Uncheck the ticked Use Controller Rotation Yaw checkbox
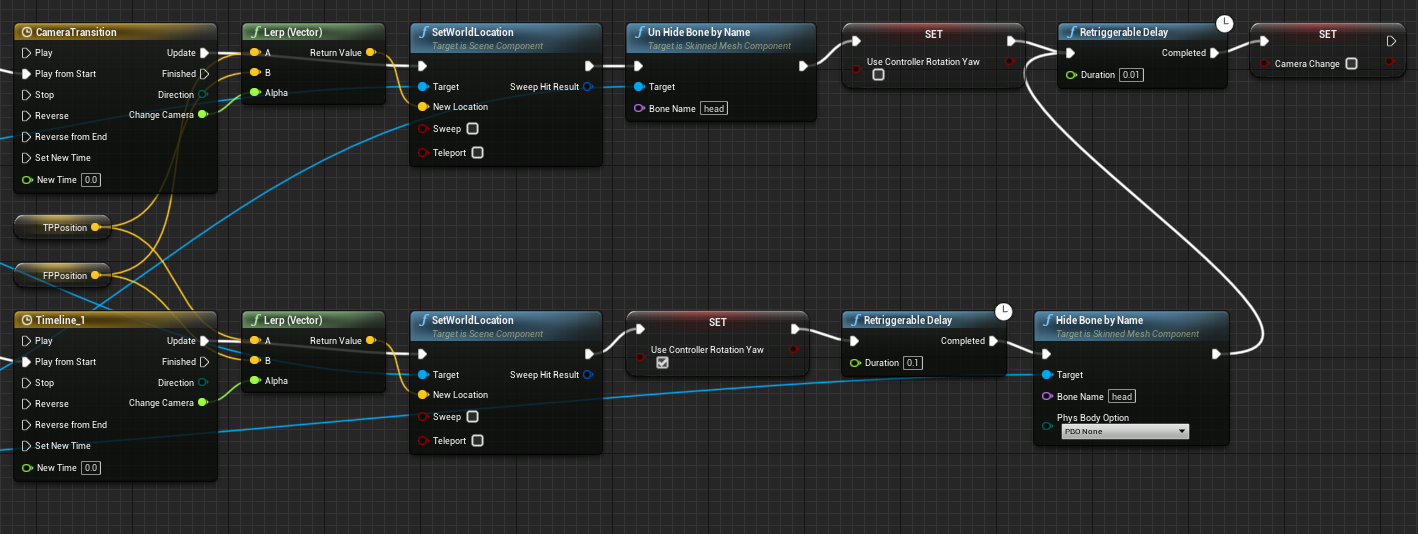The height and width of the screenshot is (534, 1418). [x=661, y=363]
